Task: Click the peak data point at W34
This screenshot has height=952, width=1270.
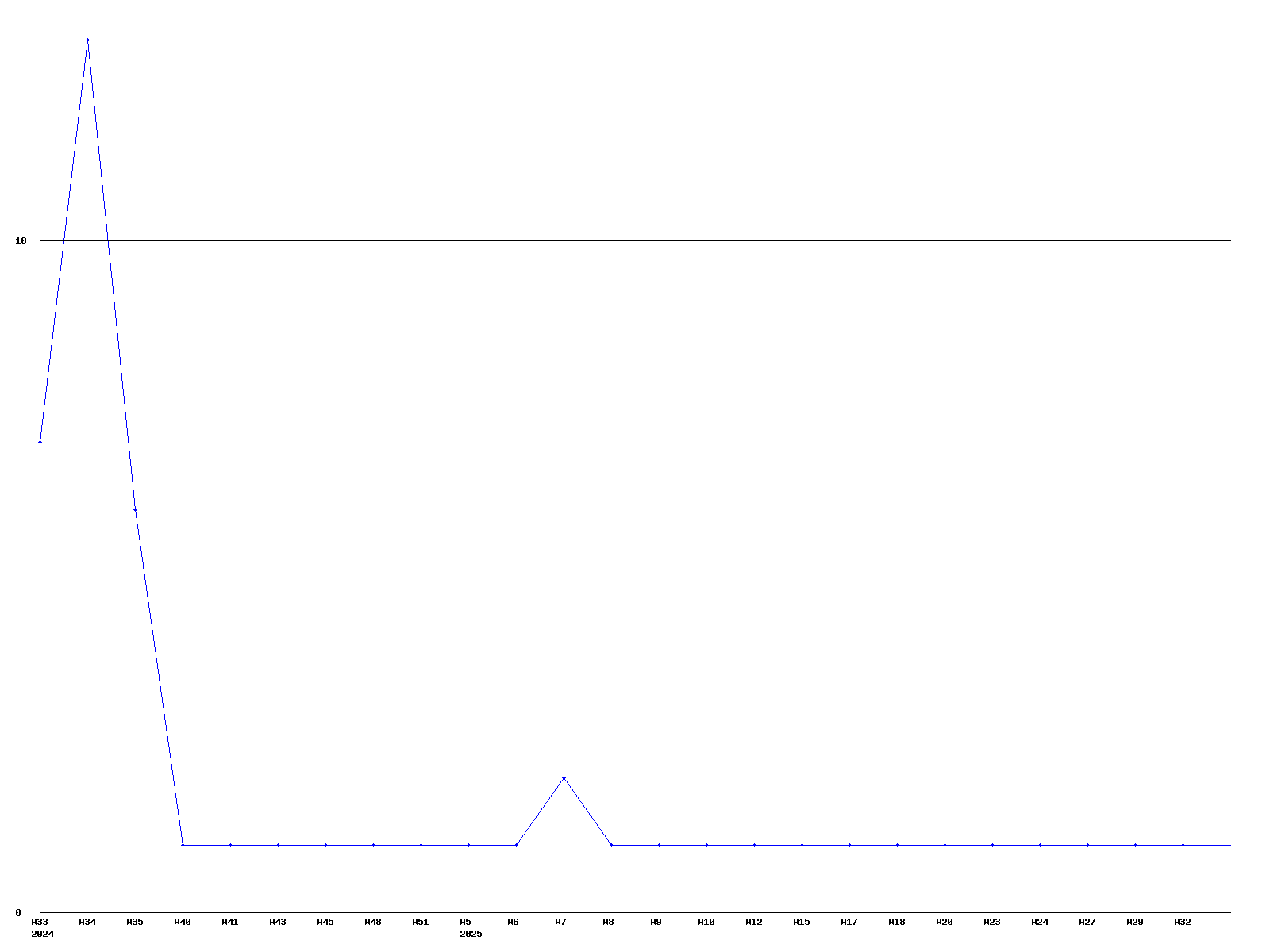Action: (87, 40)
